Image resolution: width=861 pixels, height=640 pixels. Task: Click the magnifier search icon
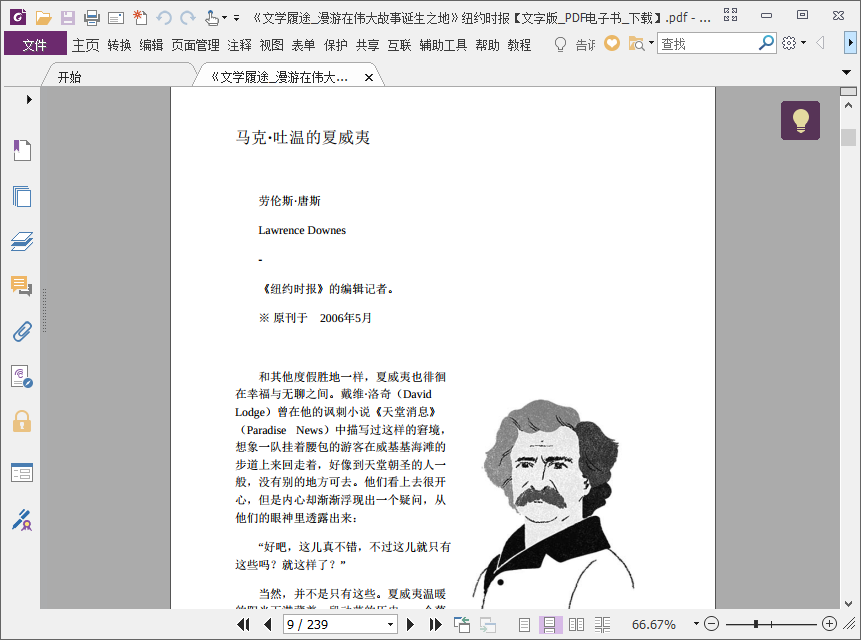click(x=766, y=43)
